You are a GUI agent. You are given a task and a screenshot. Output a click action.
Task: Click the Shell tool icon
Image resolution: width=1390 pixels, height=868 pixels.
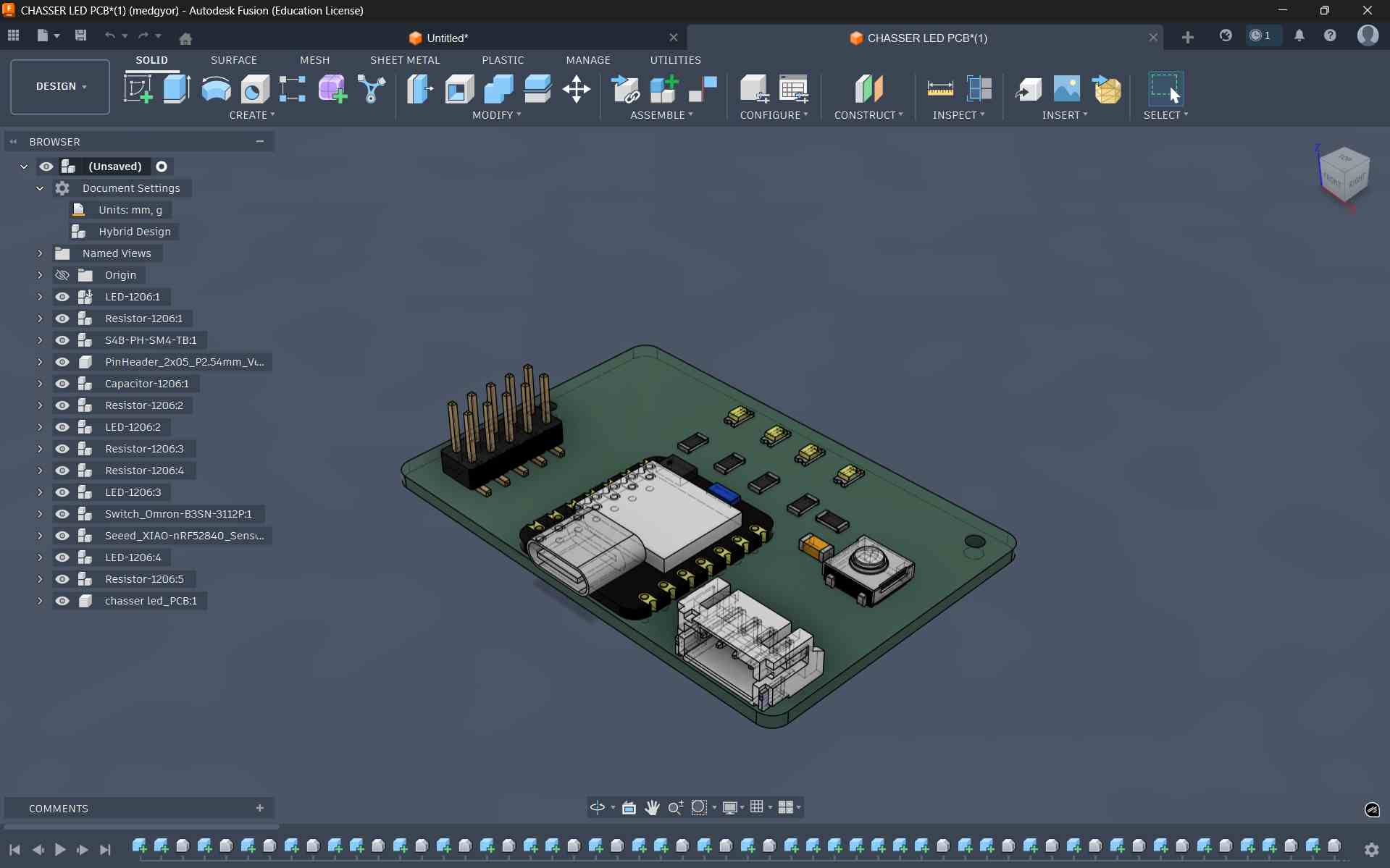point(459,89)
